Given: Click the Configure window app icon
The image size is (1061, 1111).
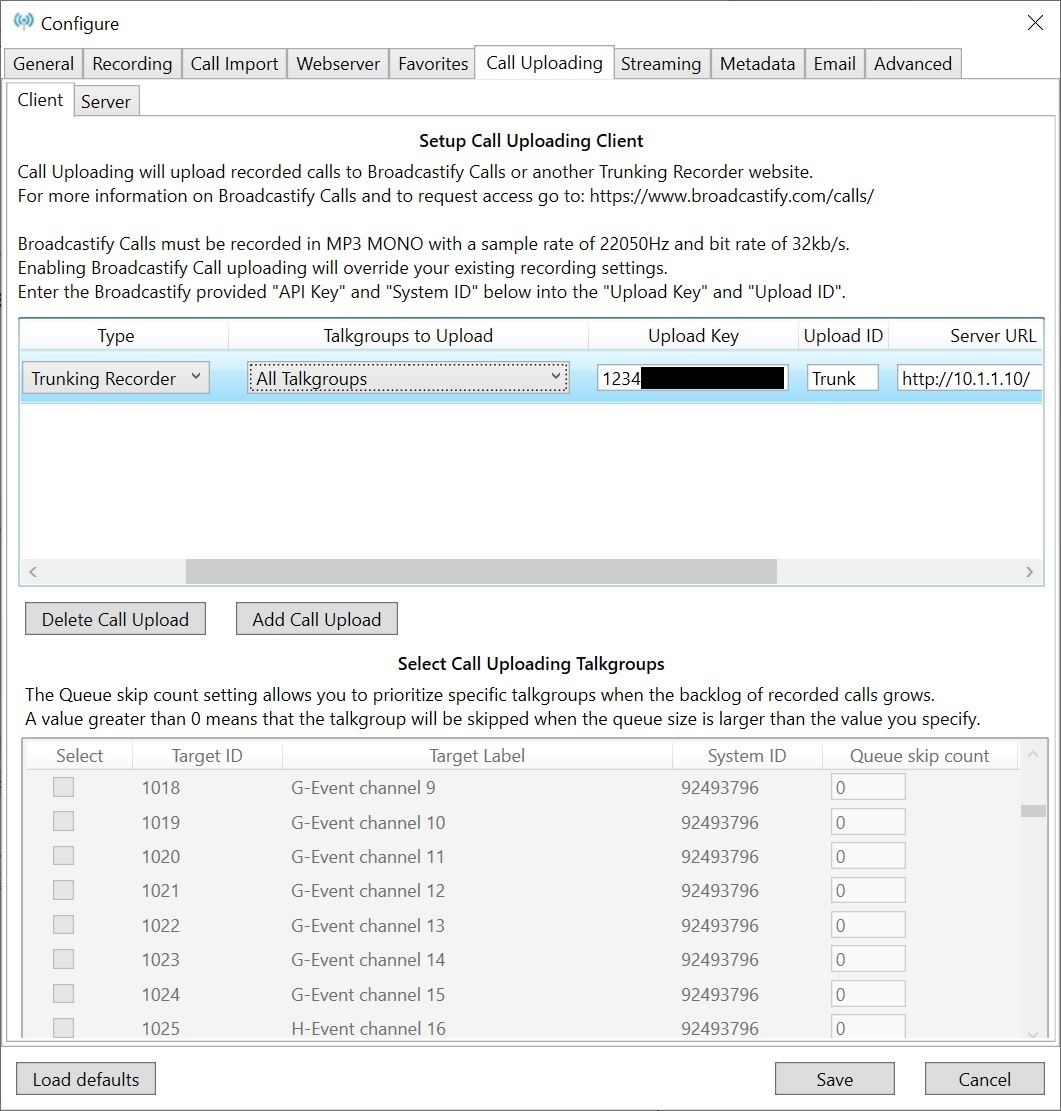Looking at the screenshot, I should 23,22.
